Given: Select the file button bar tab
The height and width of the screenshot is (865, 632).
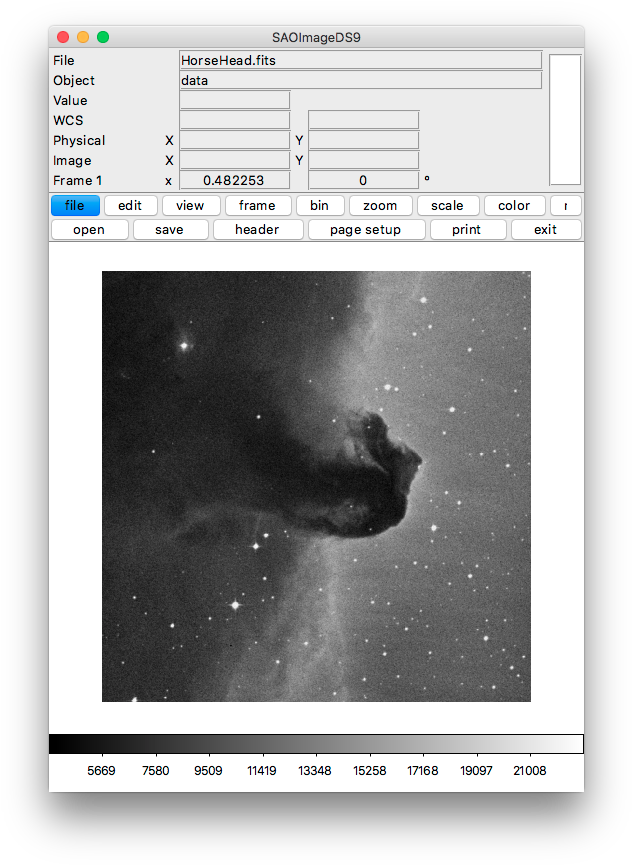Looking at the screenshot, I should [x=75, y=205].
